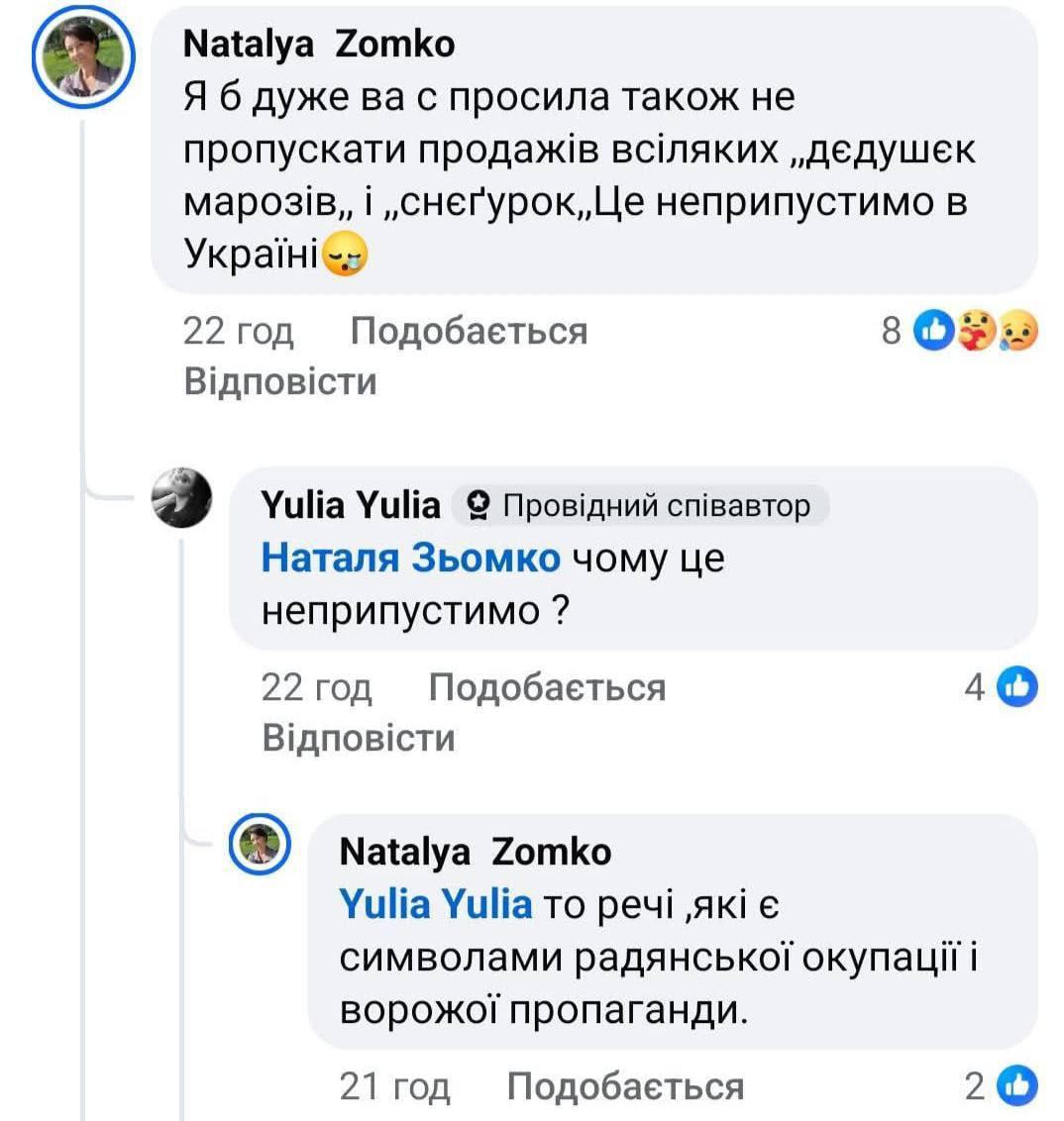Like the comment about not allowing sales
The width and height of the screenshot is (1064, 1121).
pyautogui.click(x=469, y=331)
